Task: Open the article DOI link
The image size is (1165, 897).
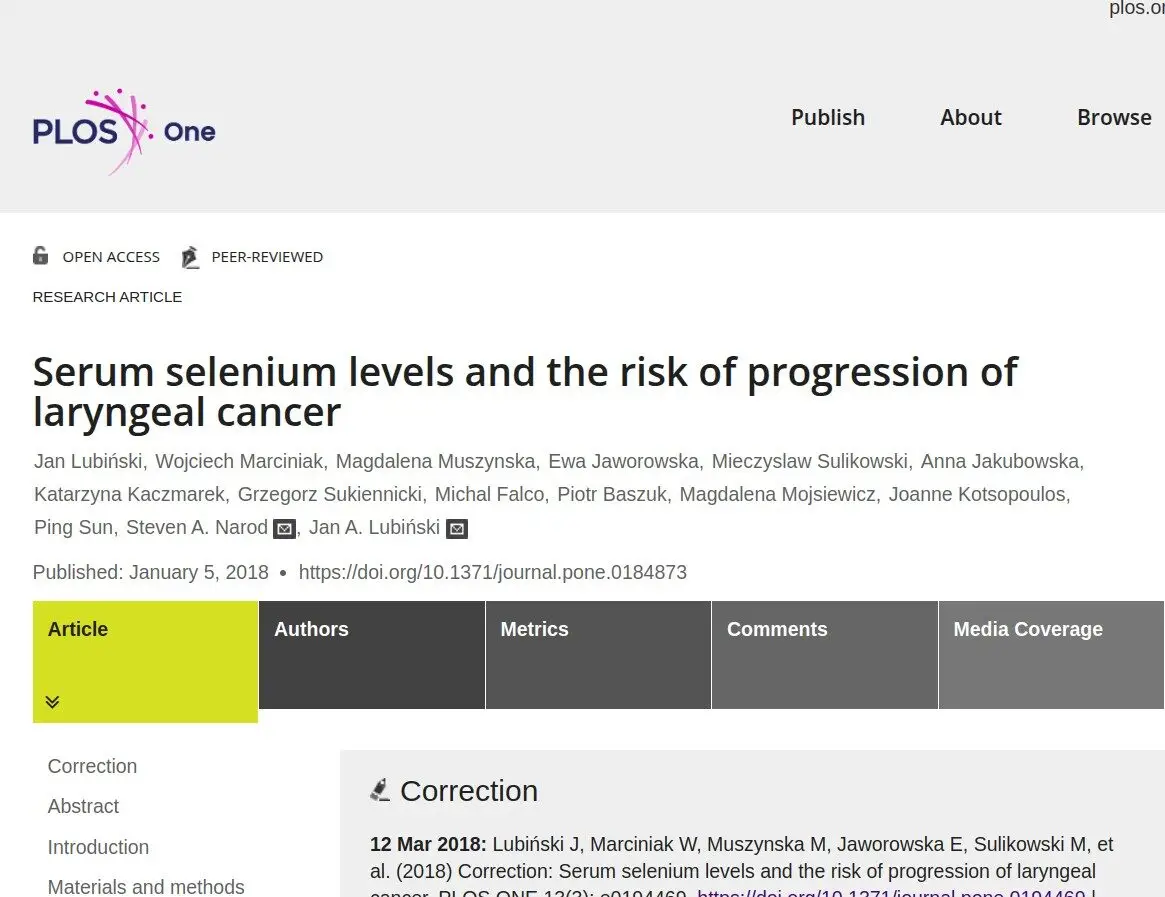Action: tap(493, 572)
